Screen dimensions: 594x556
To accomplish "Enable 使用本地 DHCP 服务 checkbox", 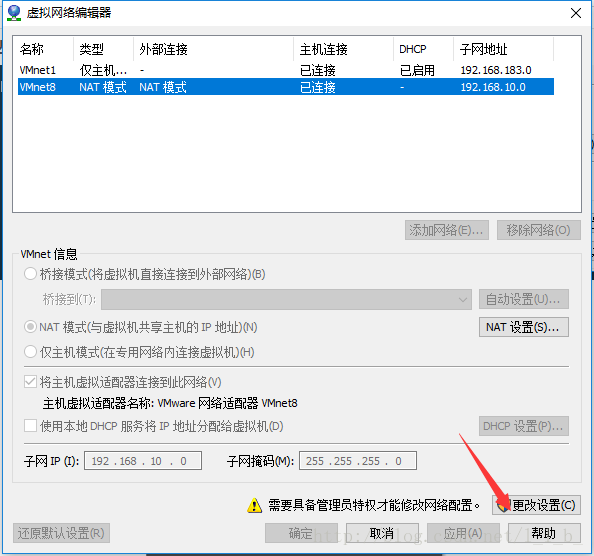I will [30, 426].
